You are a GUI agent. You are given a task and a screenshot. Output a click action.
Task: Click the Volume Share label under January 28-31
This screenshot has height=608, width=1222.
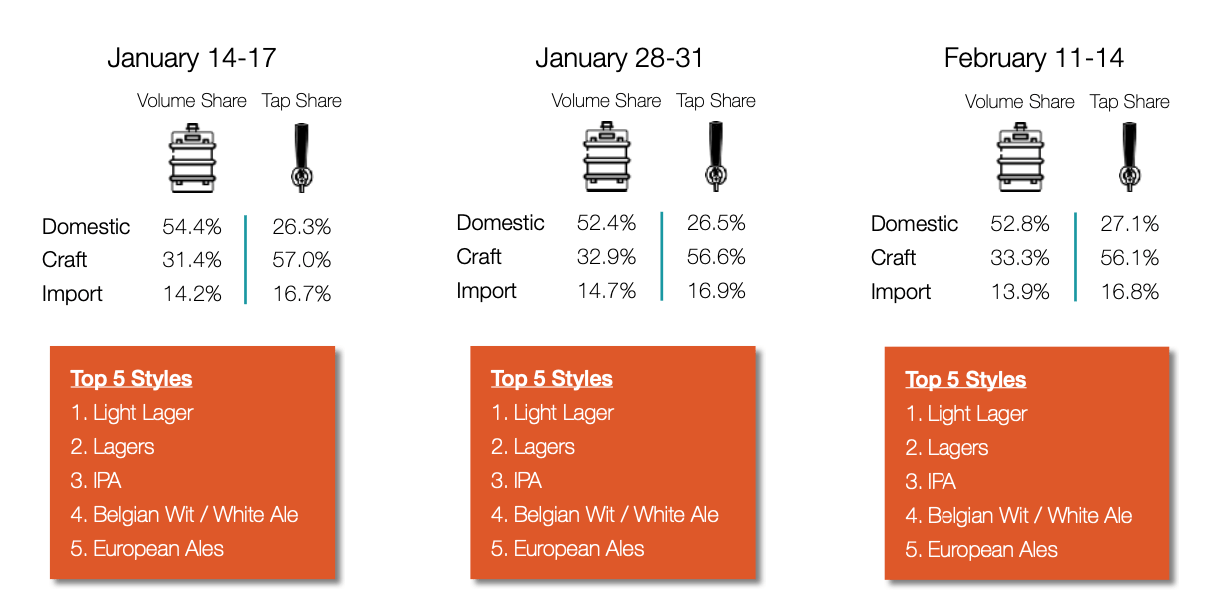606,101
